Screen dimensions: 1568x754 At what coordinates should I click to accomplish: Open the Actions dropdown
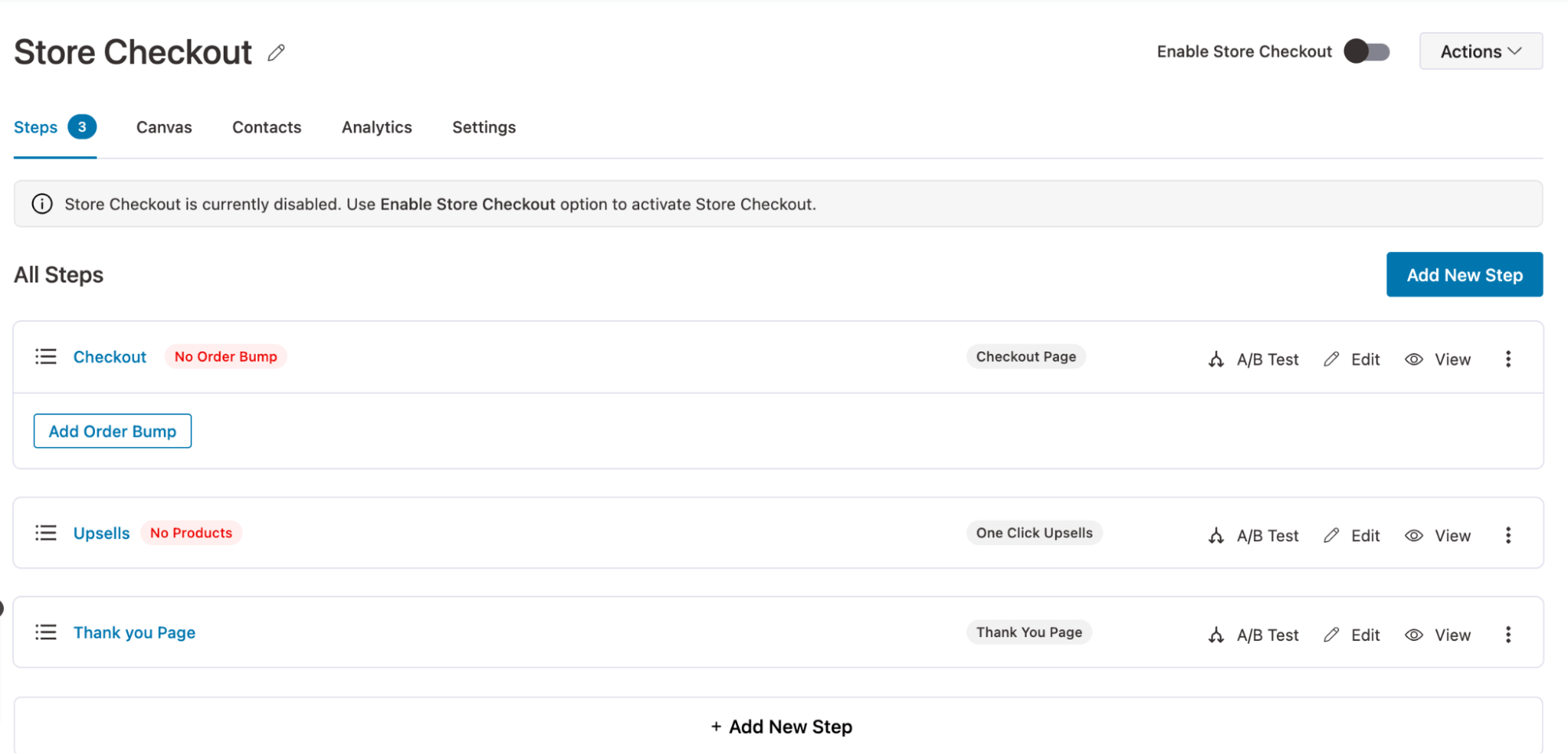(x=1480, y=52)
